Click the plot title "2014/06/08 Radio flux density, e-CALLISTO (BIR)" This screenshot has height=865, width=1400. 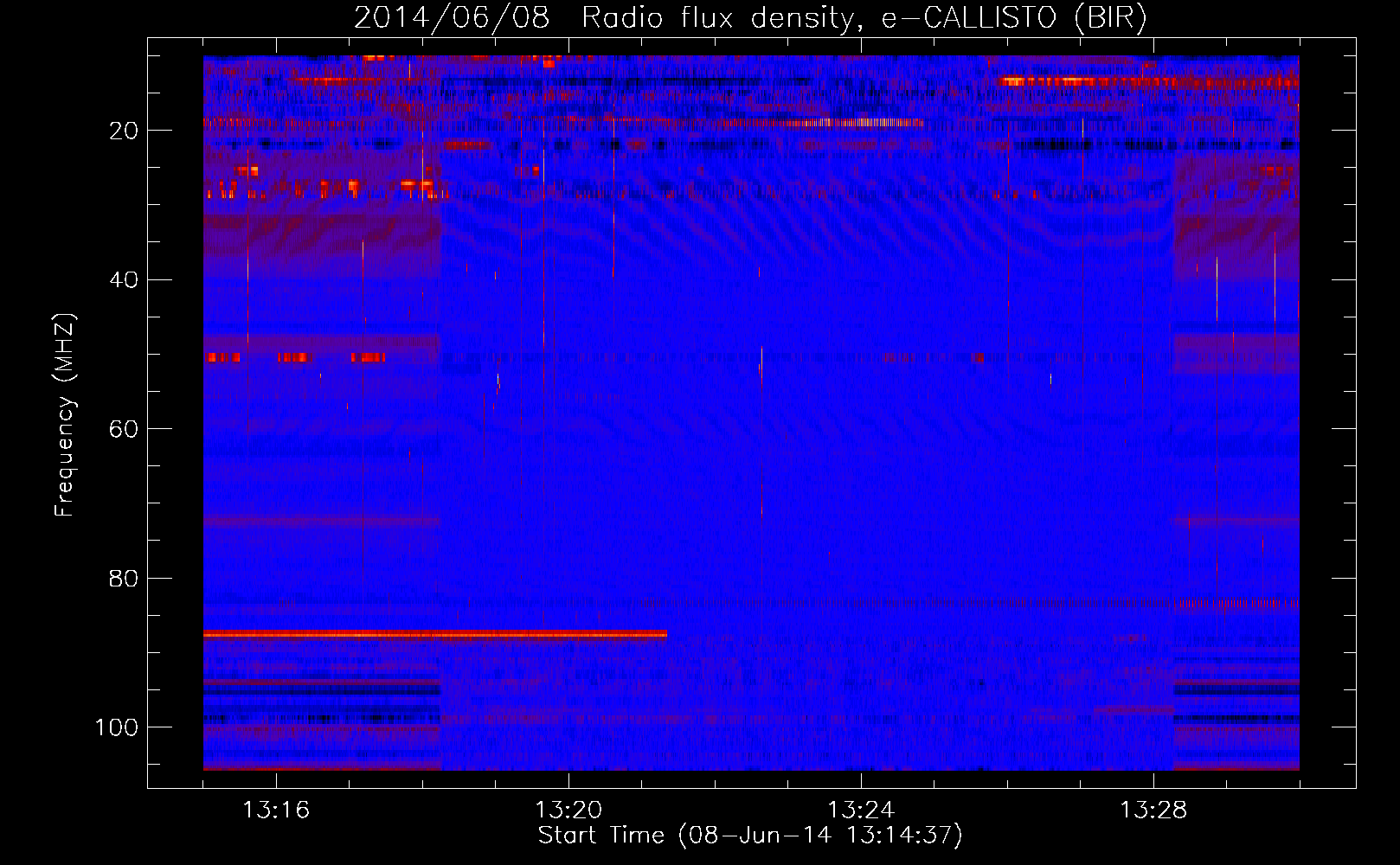(750, 17)
